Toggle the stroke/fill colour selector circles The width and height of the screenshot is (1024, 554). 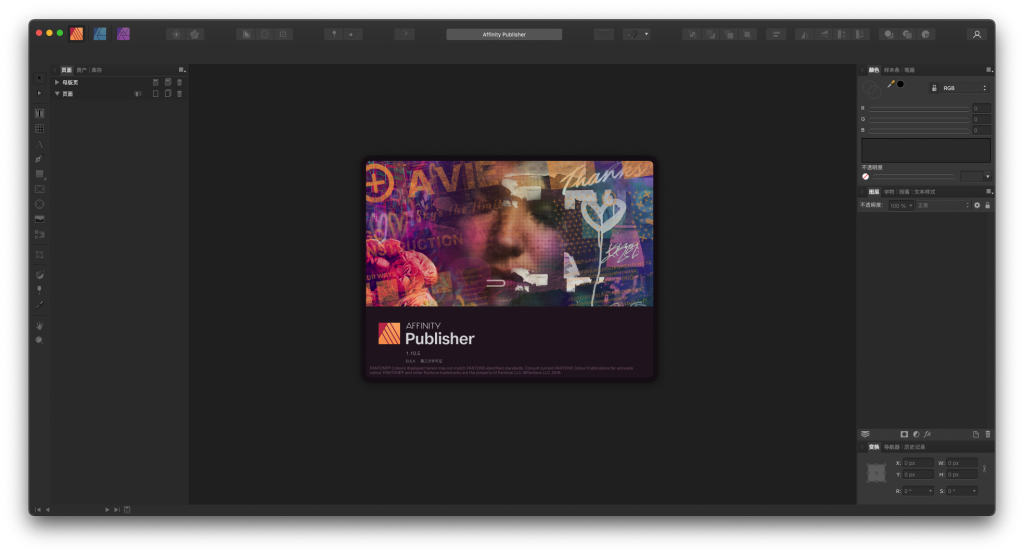click(x=872, y=89)
